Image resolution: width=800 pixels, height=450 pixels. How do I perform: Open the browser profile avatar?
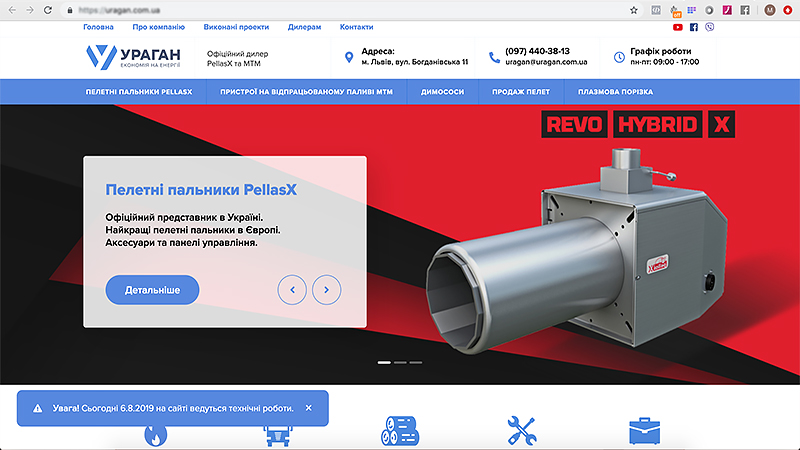(x=770, y=10)
